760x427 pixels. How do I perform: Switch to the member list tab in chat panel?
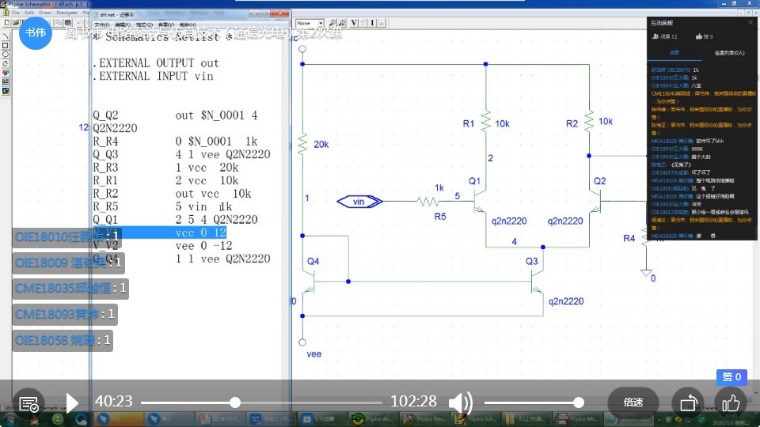point(729,53)
